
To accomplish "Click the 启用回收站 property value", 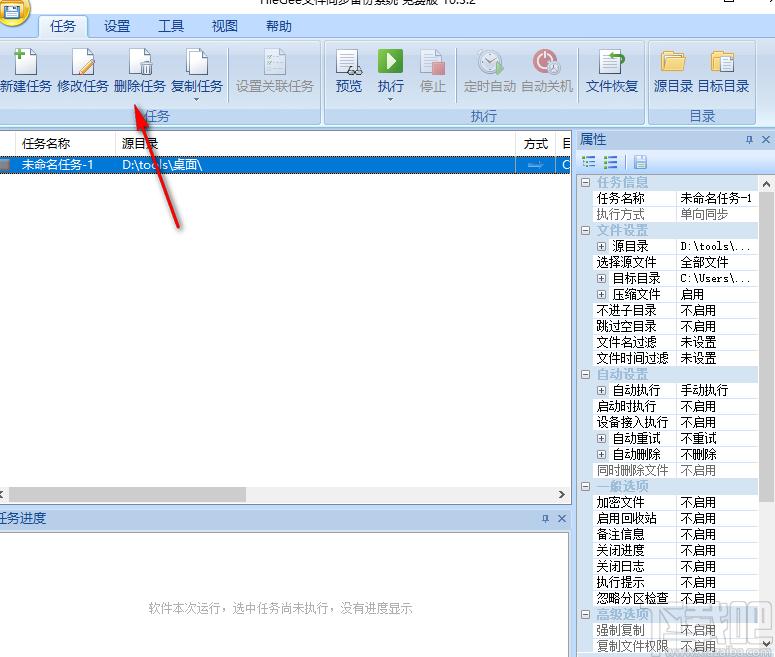I will tap(716, 518).
